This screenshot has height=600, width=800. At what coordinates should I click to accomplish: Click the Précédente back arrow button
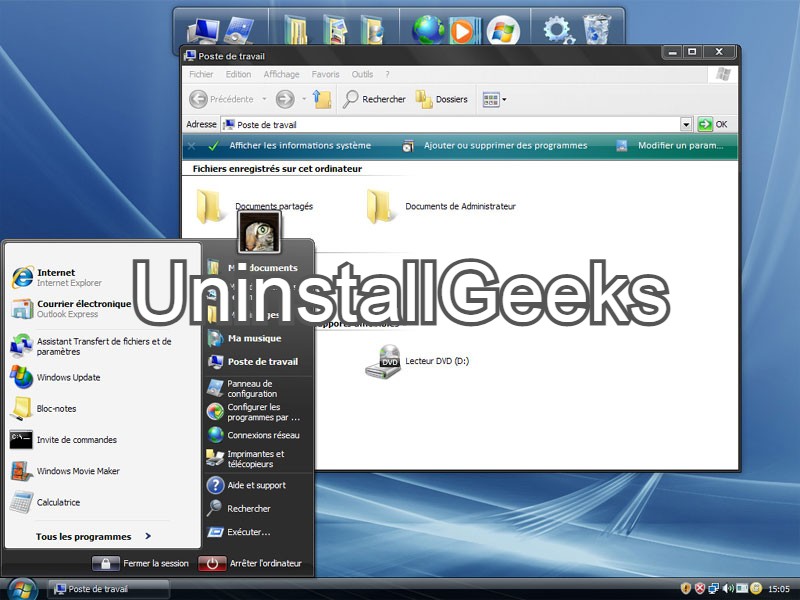(221, 99)
